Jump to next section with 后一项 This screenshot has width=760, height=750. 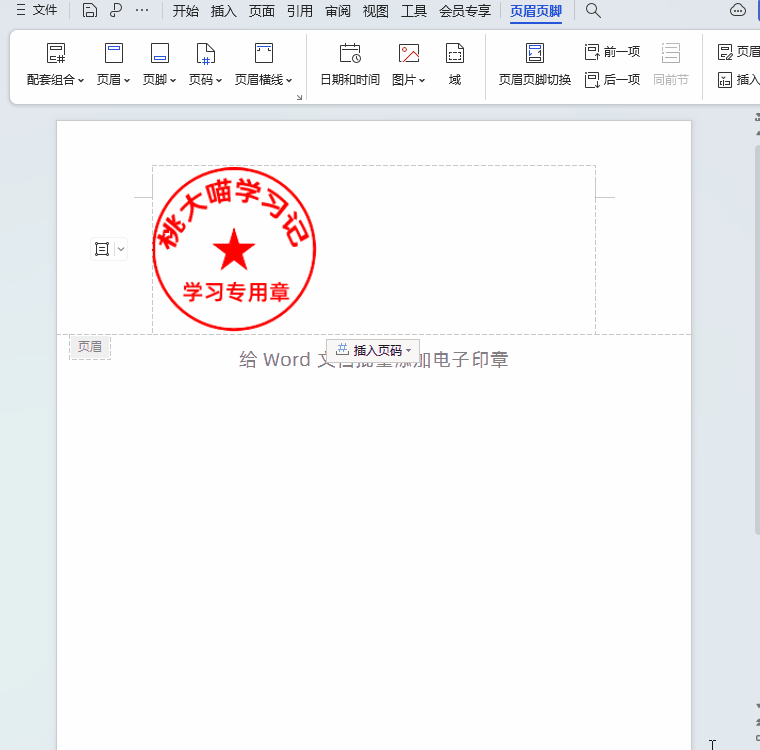point(612,79)
